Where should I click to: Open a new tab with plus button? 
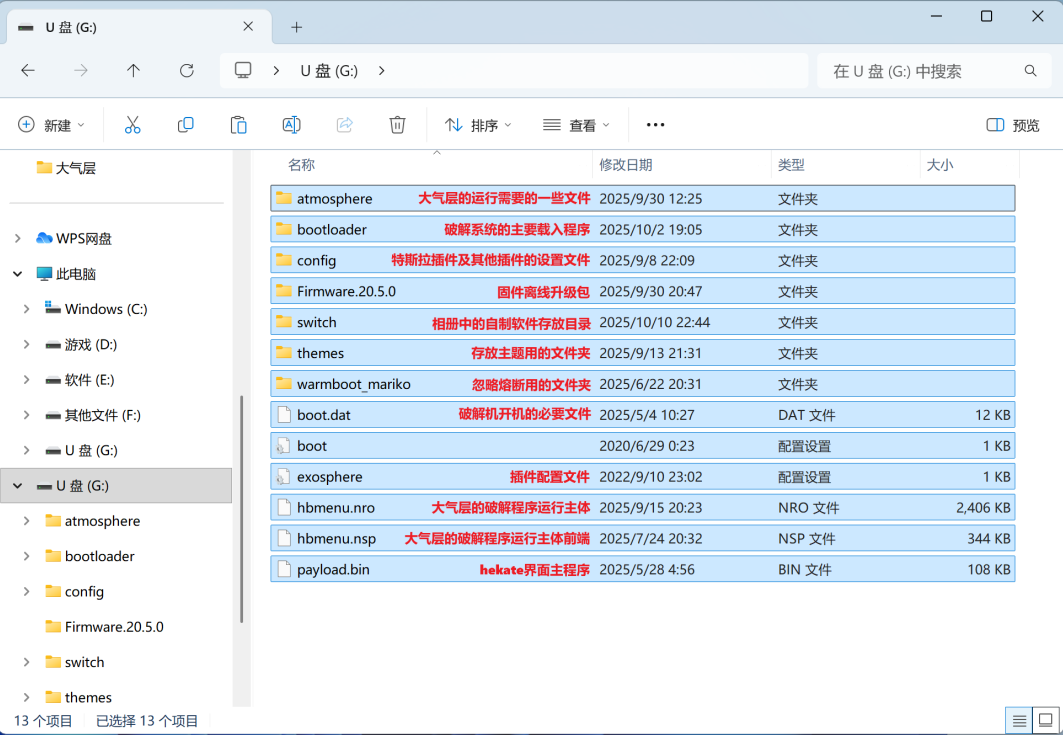point(296,27)
